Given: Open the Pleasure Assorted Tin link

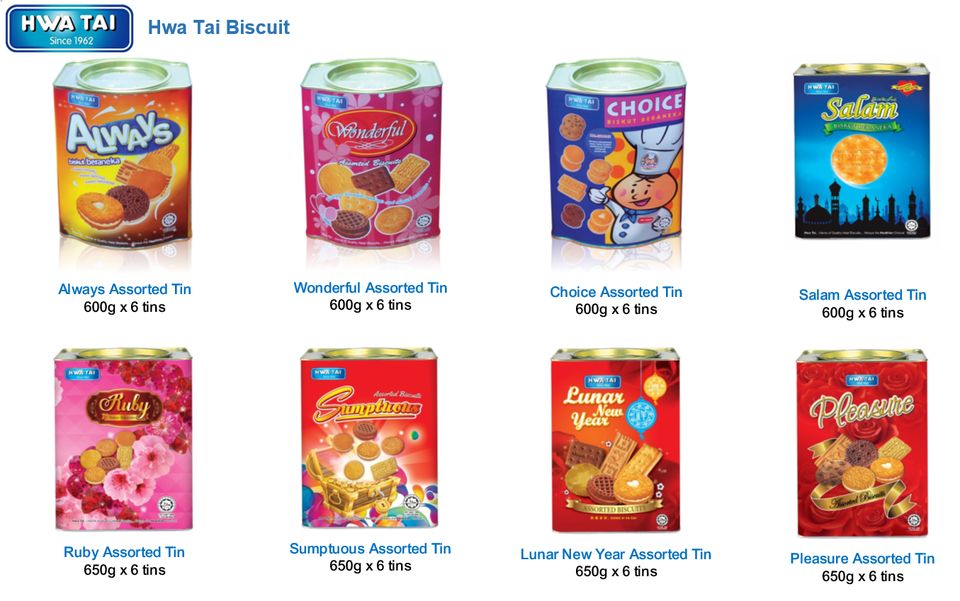Looking at the screenshot, I should (862, 558).
